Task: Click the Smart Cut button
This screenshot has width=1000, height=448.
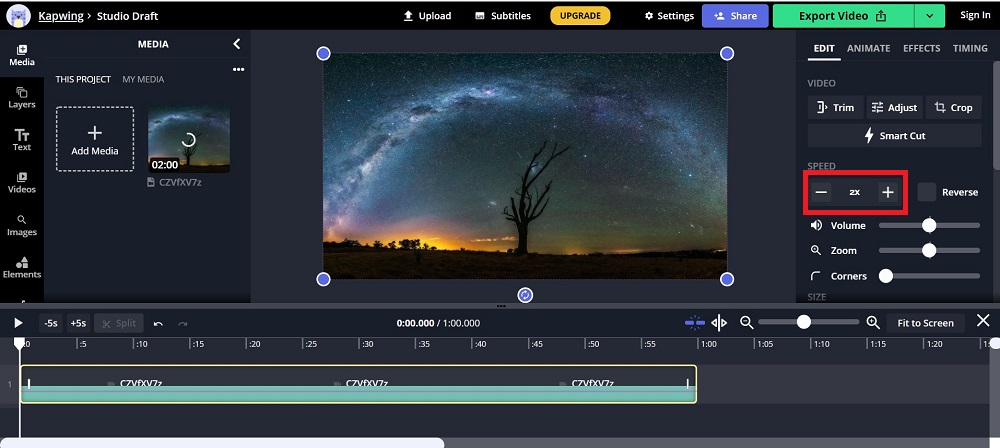Action: click(894, 135)
